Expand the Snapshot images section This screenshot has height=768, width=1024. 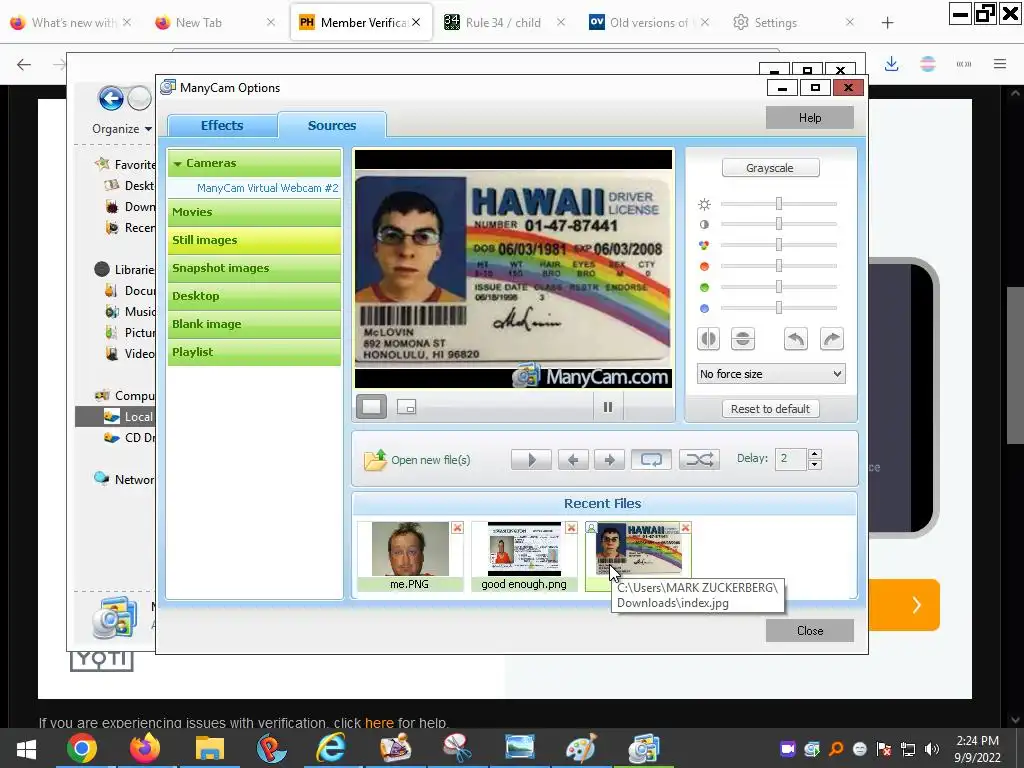(x=254, y=268)
